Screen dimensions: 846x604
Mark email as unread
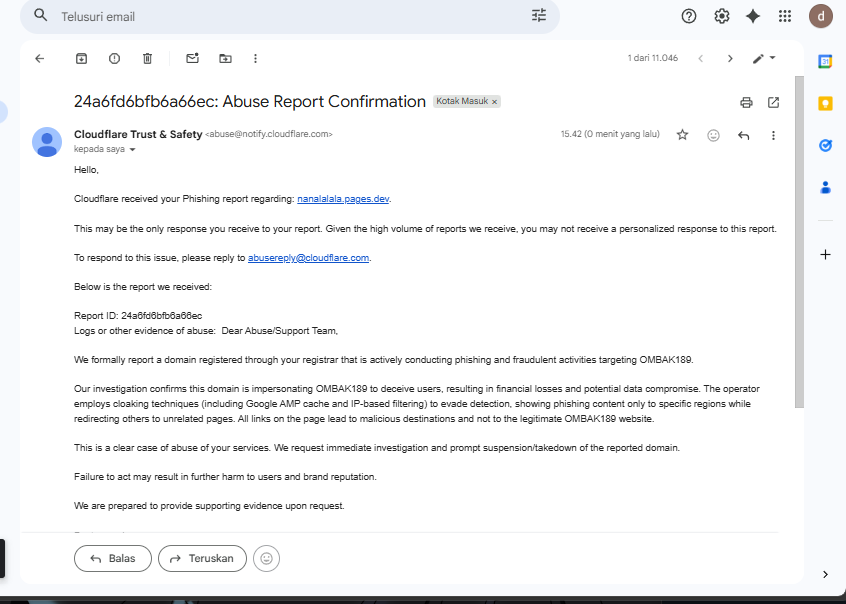193,58
